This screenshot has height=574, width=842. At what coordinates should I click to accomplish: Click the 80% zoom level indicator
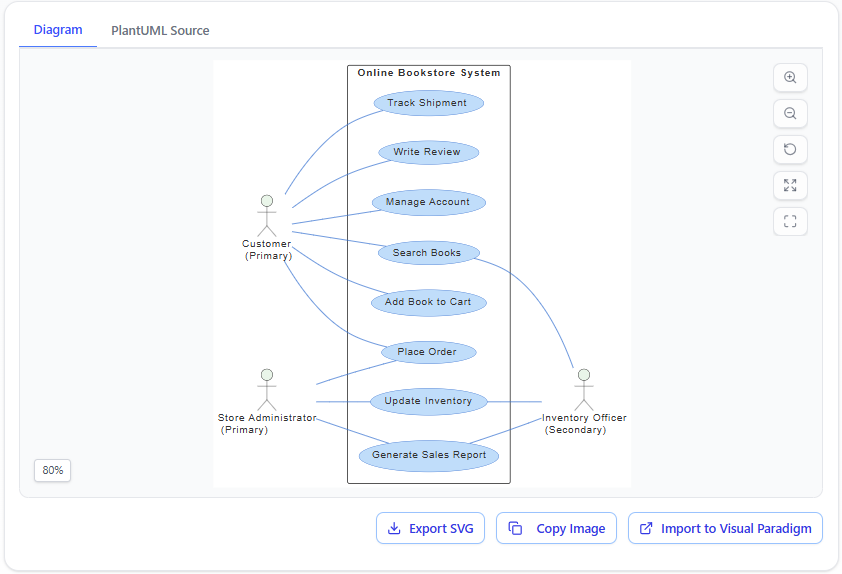coord(52,470)
